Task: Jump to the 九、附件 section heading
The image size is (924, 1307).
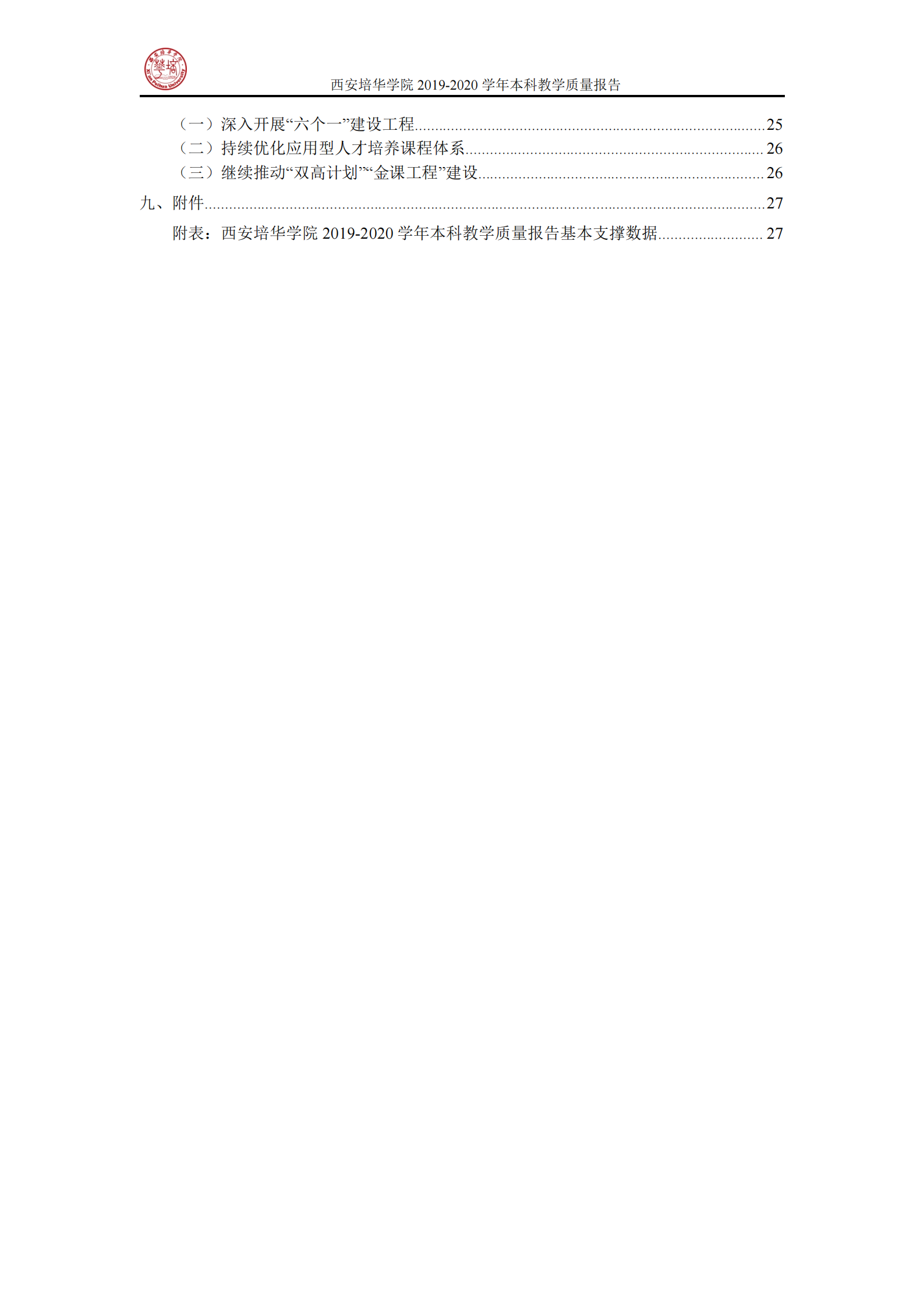Action: pyautogui.click(x=172, y=203)
